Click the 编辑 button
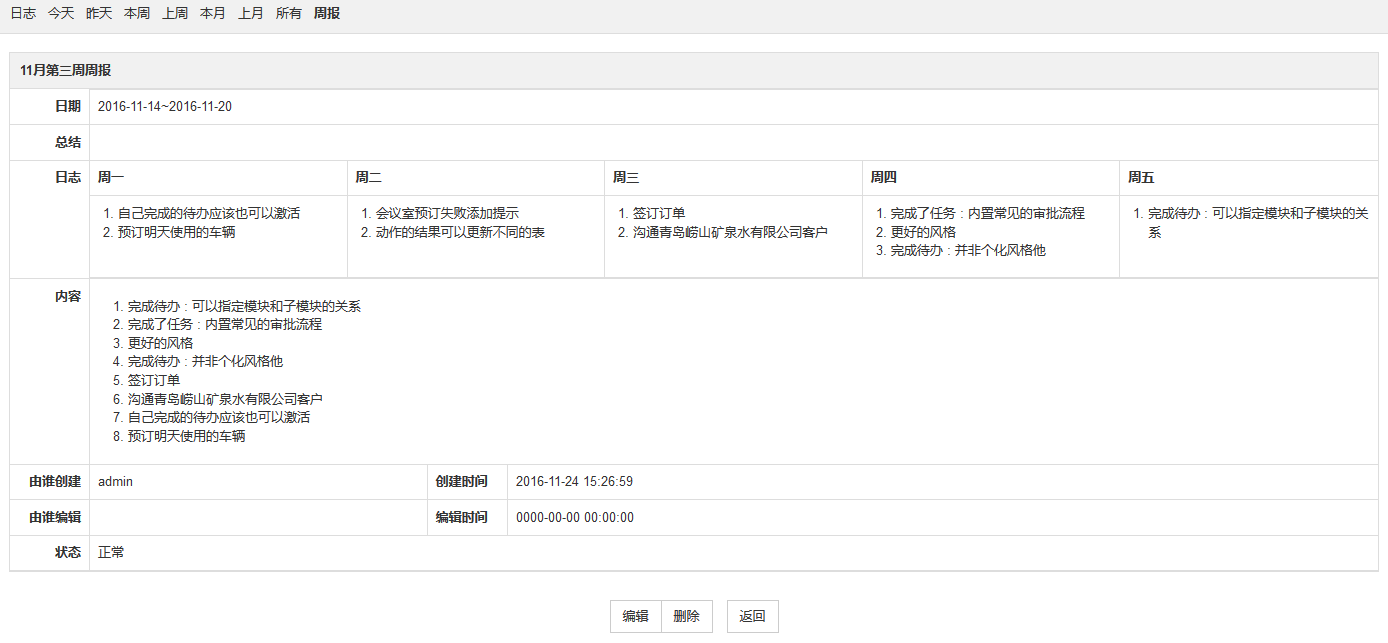Screen dimensions: 1388x643 click(636, 617)
